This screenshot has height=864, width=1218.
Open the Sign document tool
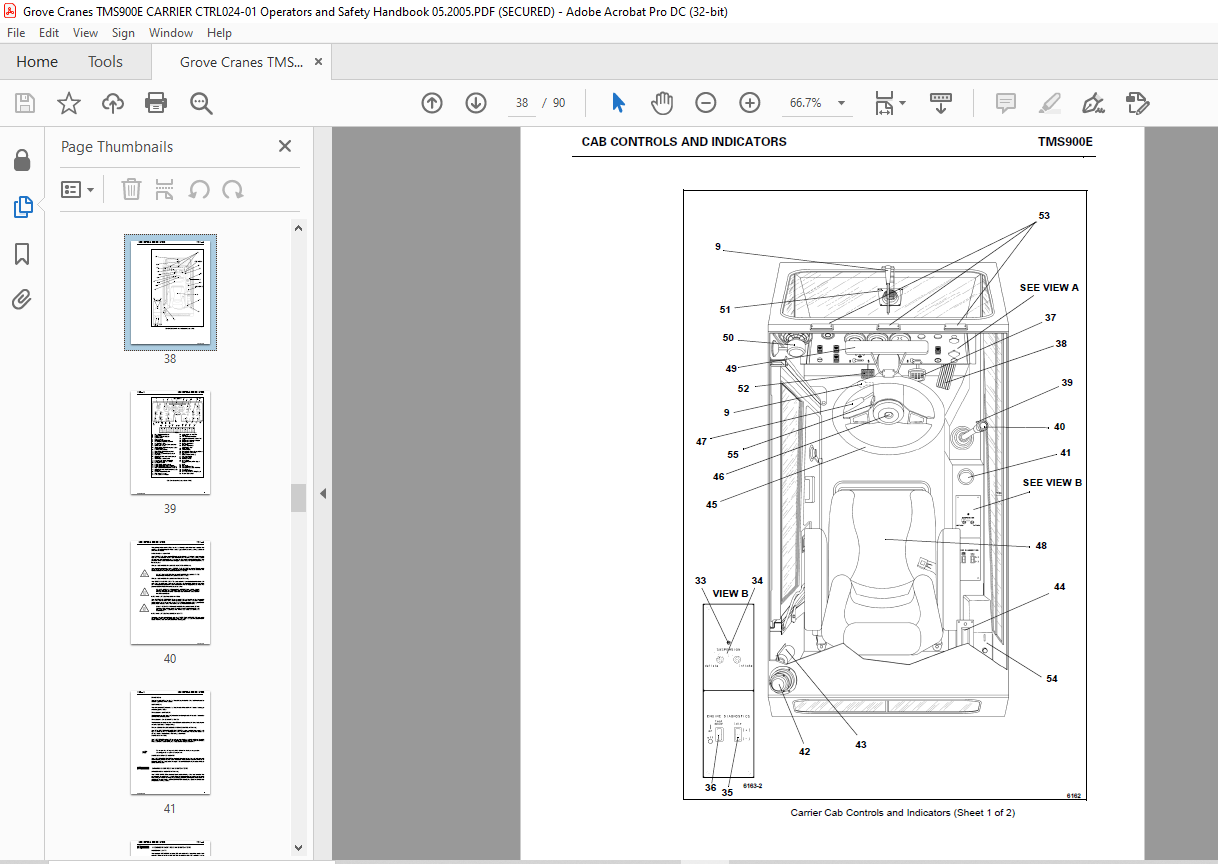pyautogui.click(x=1093, y=103)
